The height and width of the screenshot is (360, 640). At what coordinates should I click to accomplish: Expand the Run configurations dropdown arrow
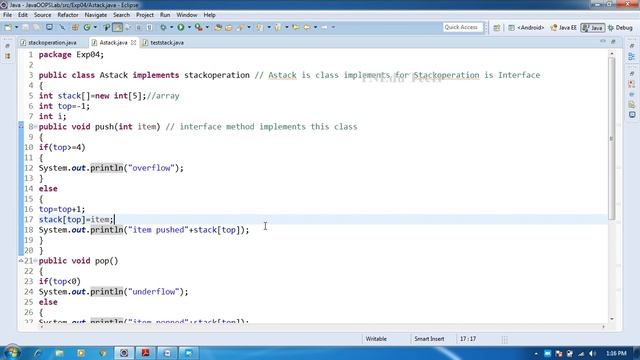tap(189, 27)
